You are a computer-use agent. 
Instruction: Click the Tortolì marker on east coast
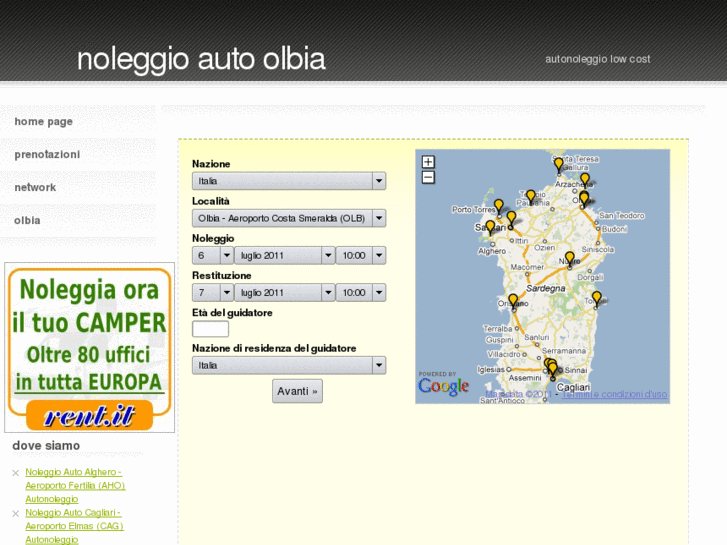click(x=597, y=297)
